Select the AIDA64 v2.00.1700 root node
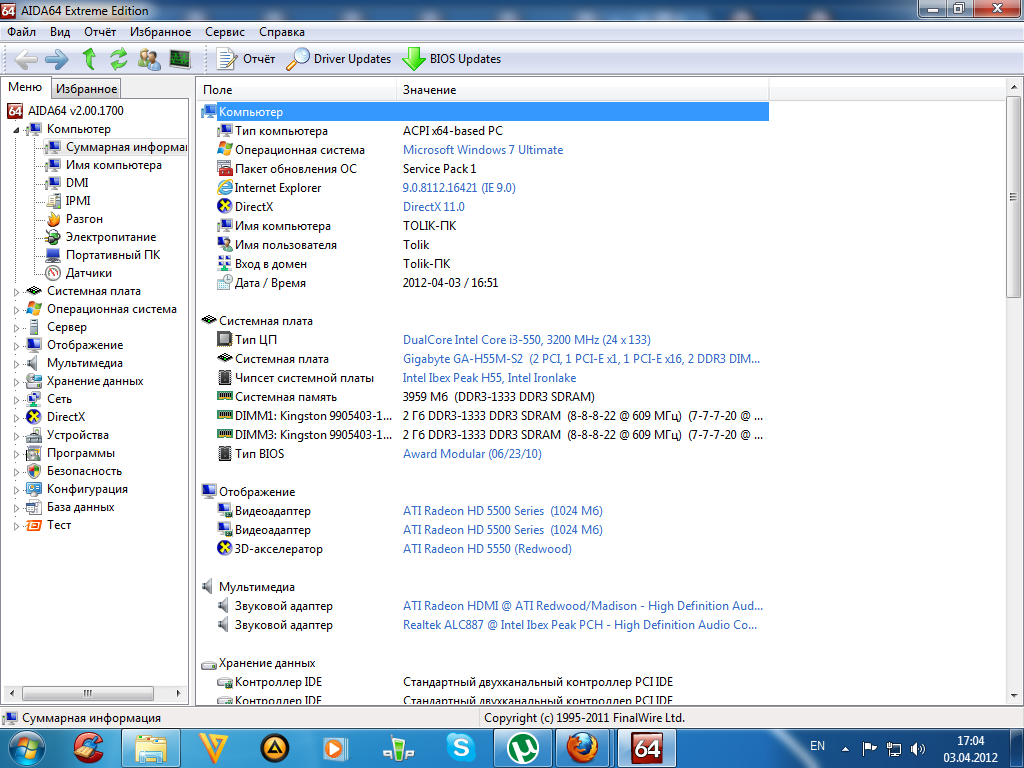This screenshot has width=1024, height=768. [x=76, y=111]
